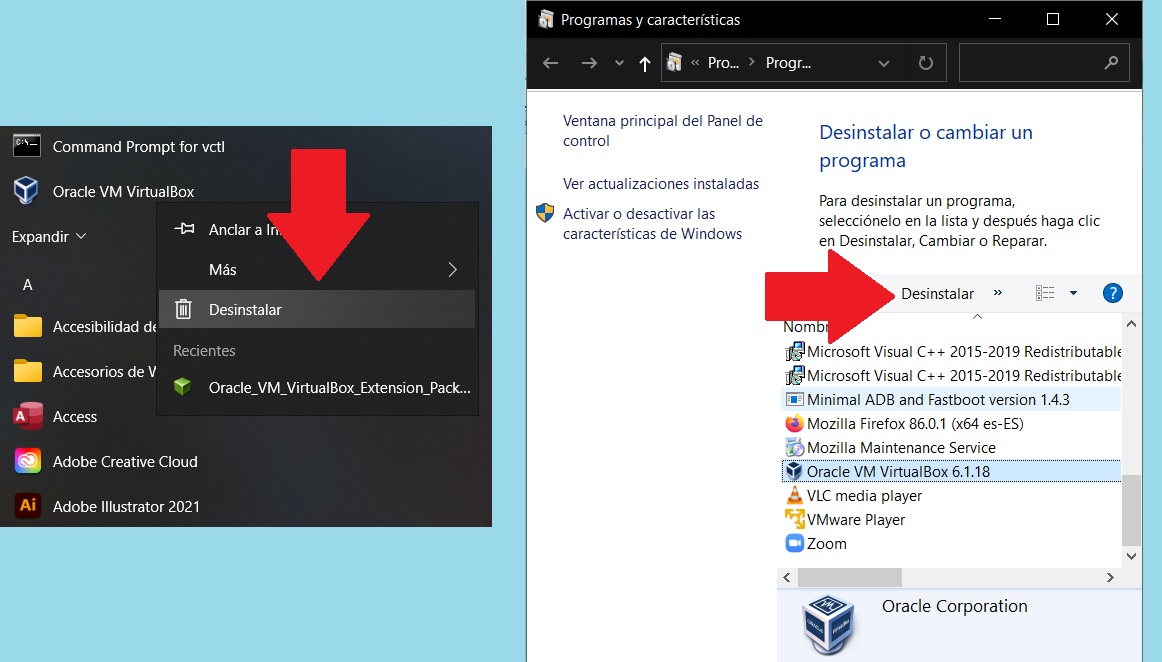Screen dimensions: 1162x662
Task: Click the scroll down arrow of program list
Action: coord(1131,556)
